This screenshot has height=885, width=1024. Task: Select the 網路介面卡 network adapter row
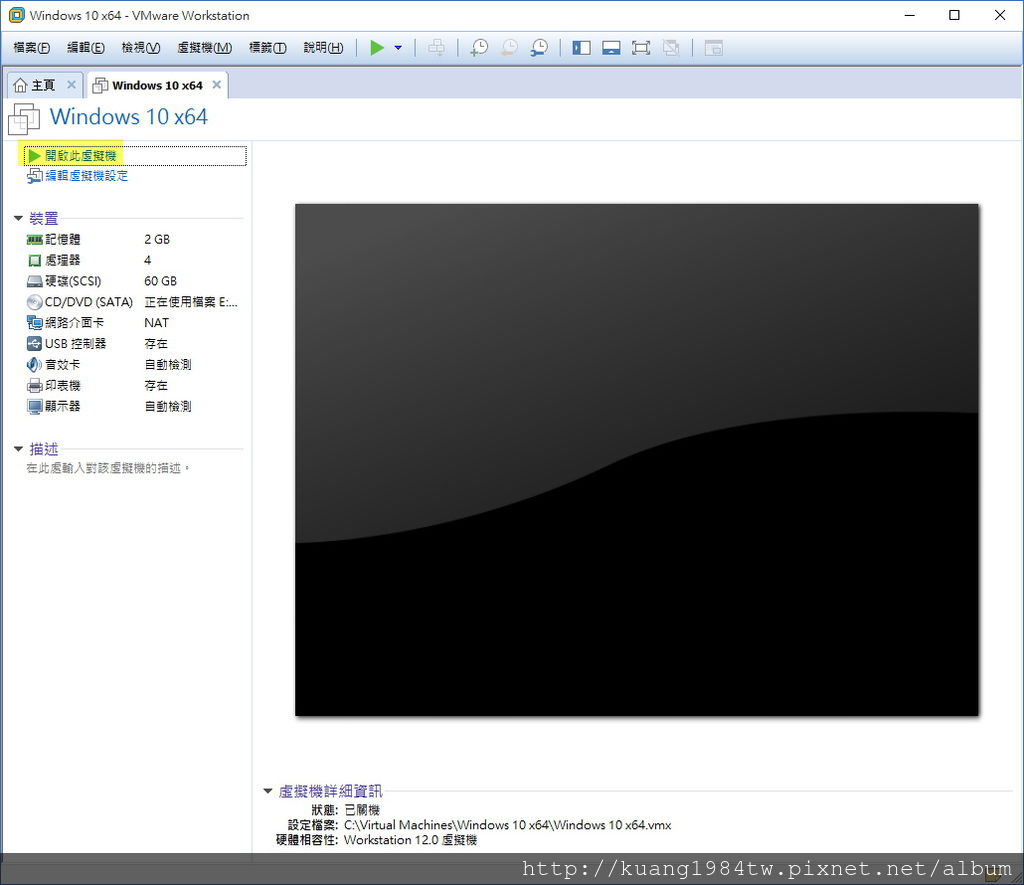133,323
